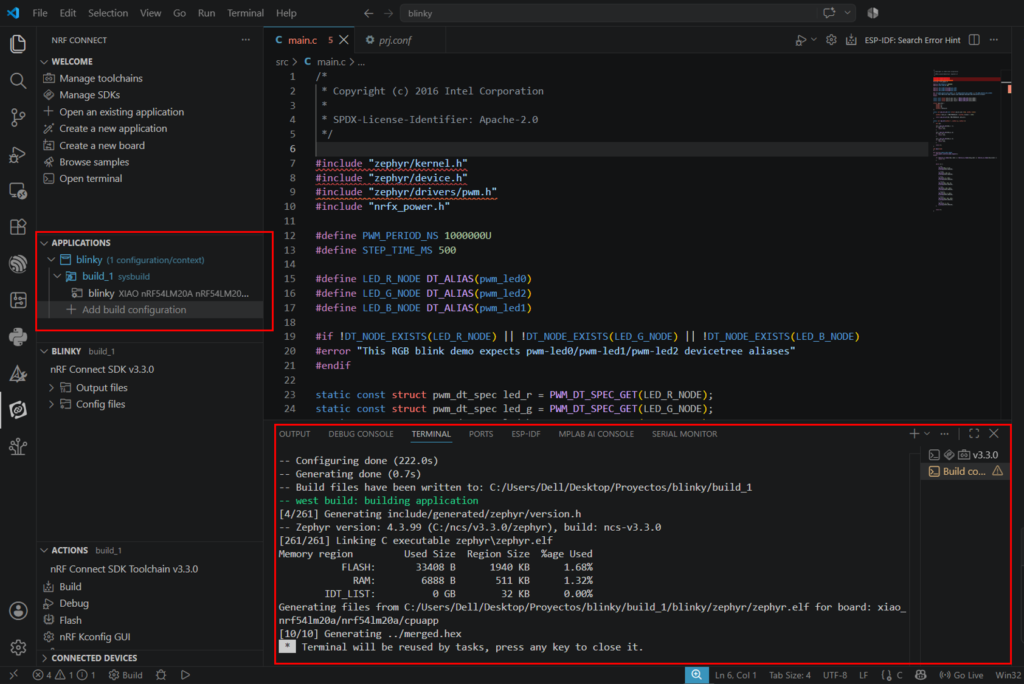Split the editor to the right
Image resolution: width=1024 pixels, height=684 pixels.
pyautogui.click(x=974, y=40)
